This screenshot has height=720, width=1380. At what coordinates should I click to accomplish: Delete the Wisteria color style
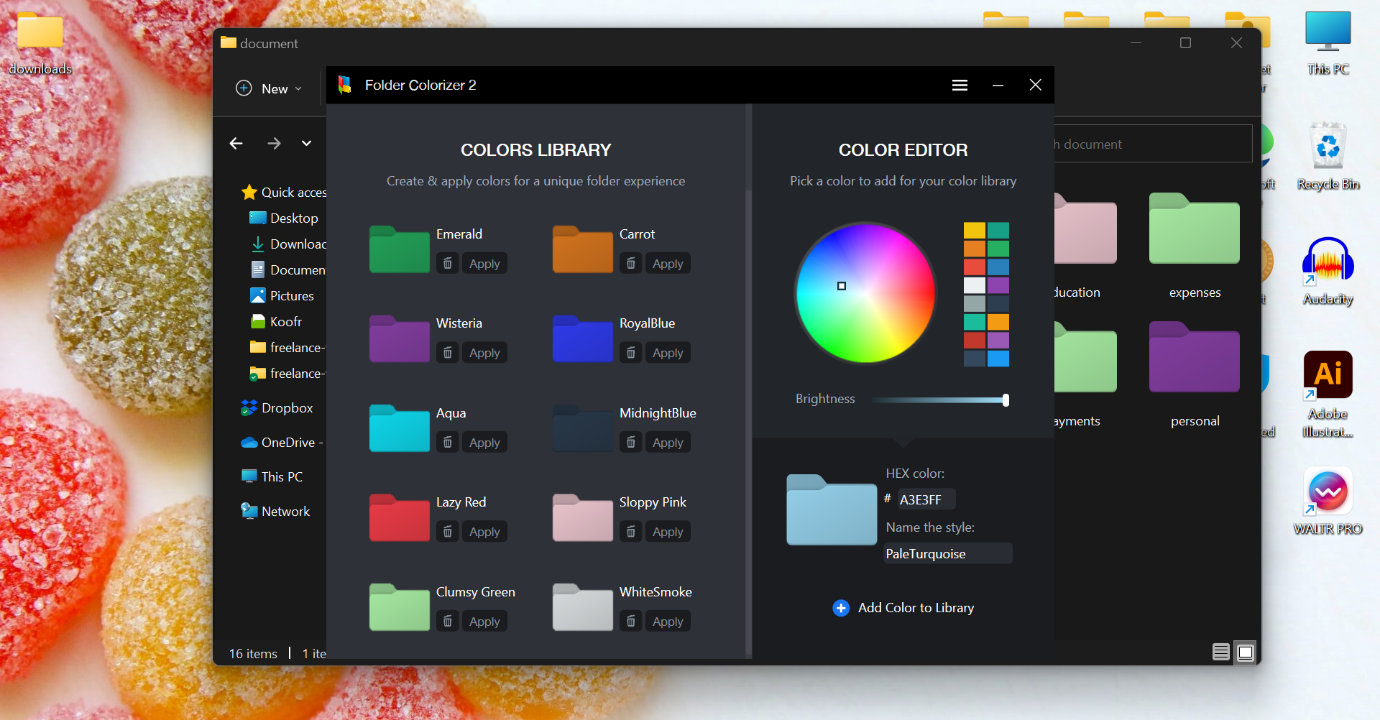448,352
